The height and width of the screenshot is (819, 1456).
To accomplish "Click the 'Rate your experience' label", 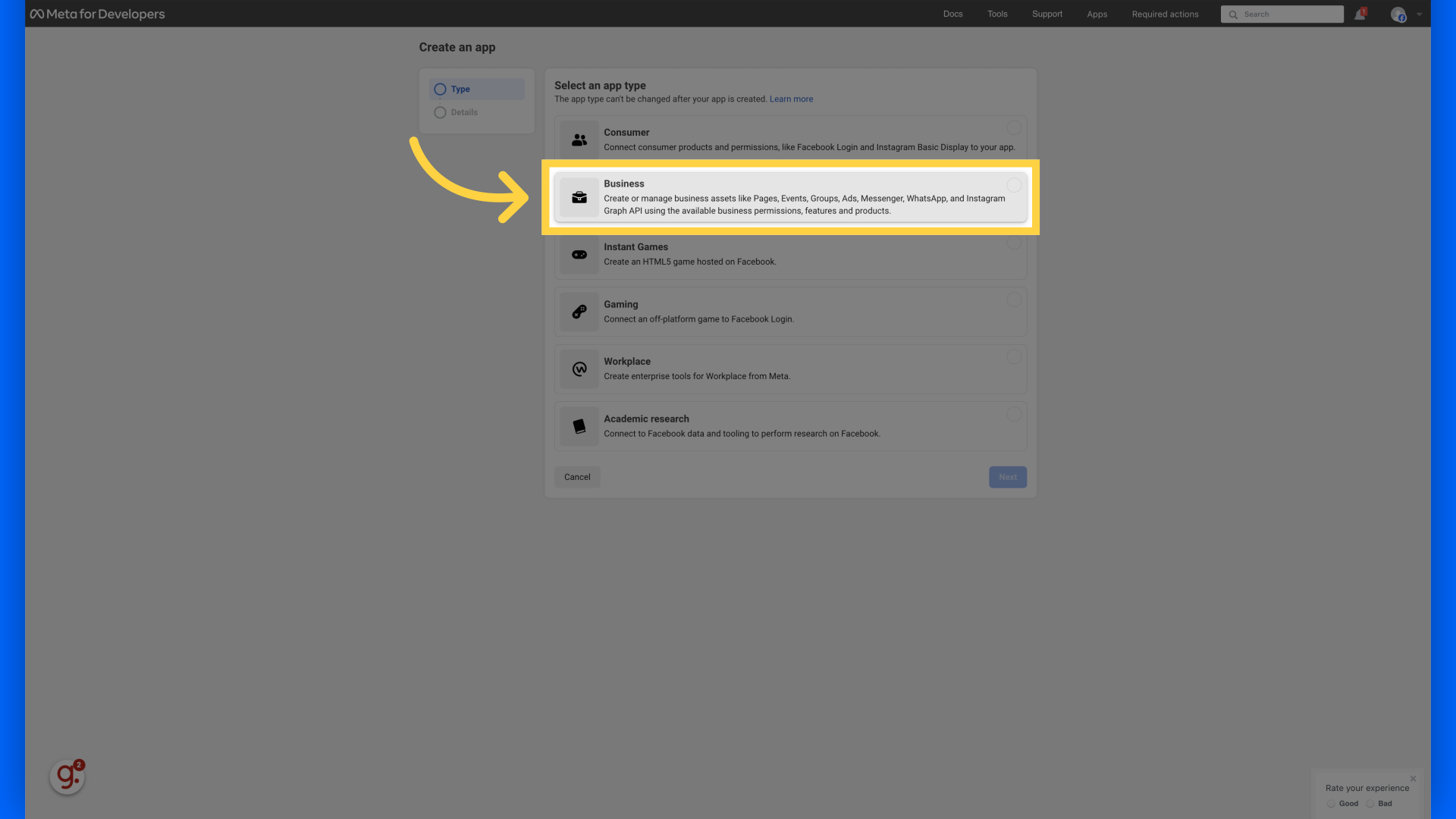I will tap(1367, 788).
